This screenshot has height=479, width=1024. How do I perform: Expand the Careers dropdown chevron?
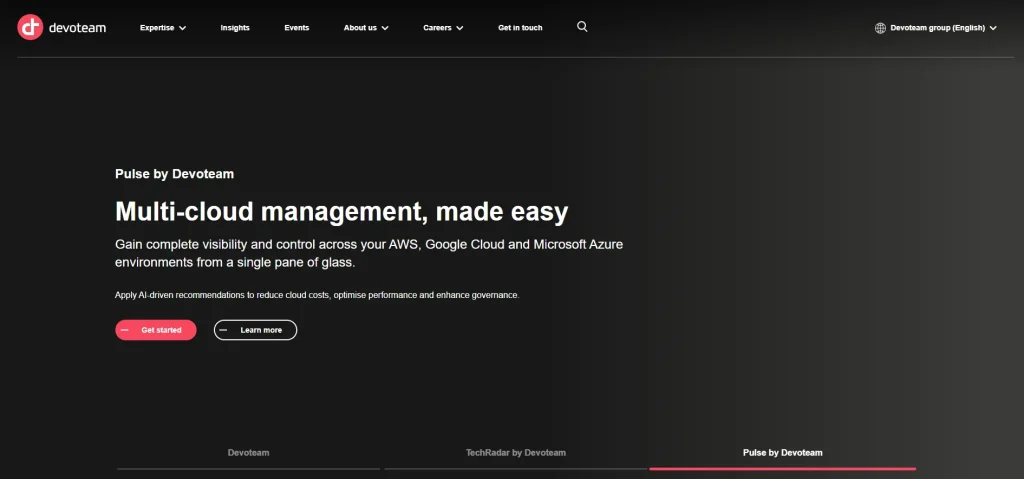pyautogui.click(x=460, y=28)
